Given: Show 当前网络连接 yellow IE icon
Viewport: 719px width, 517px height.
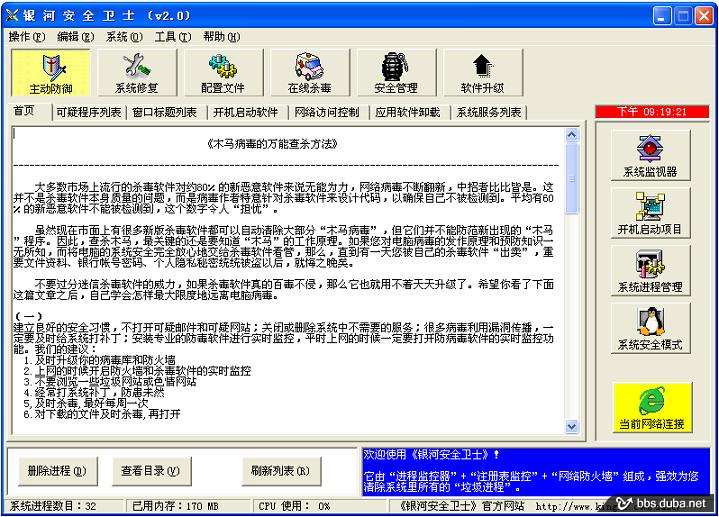Looking at the screenshot, I should [x=652, y=408].
